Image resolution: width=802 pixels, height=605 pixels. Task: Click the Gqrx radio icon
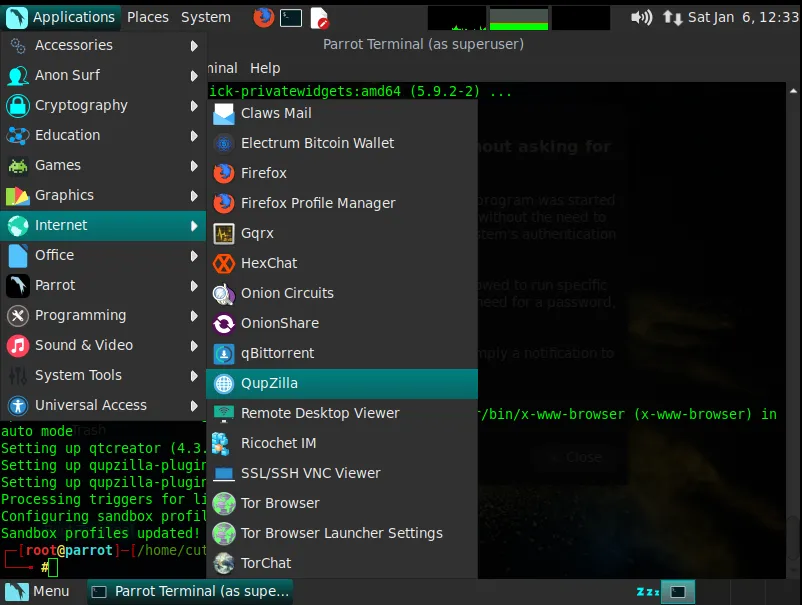click(x=224, y=234)
